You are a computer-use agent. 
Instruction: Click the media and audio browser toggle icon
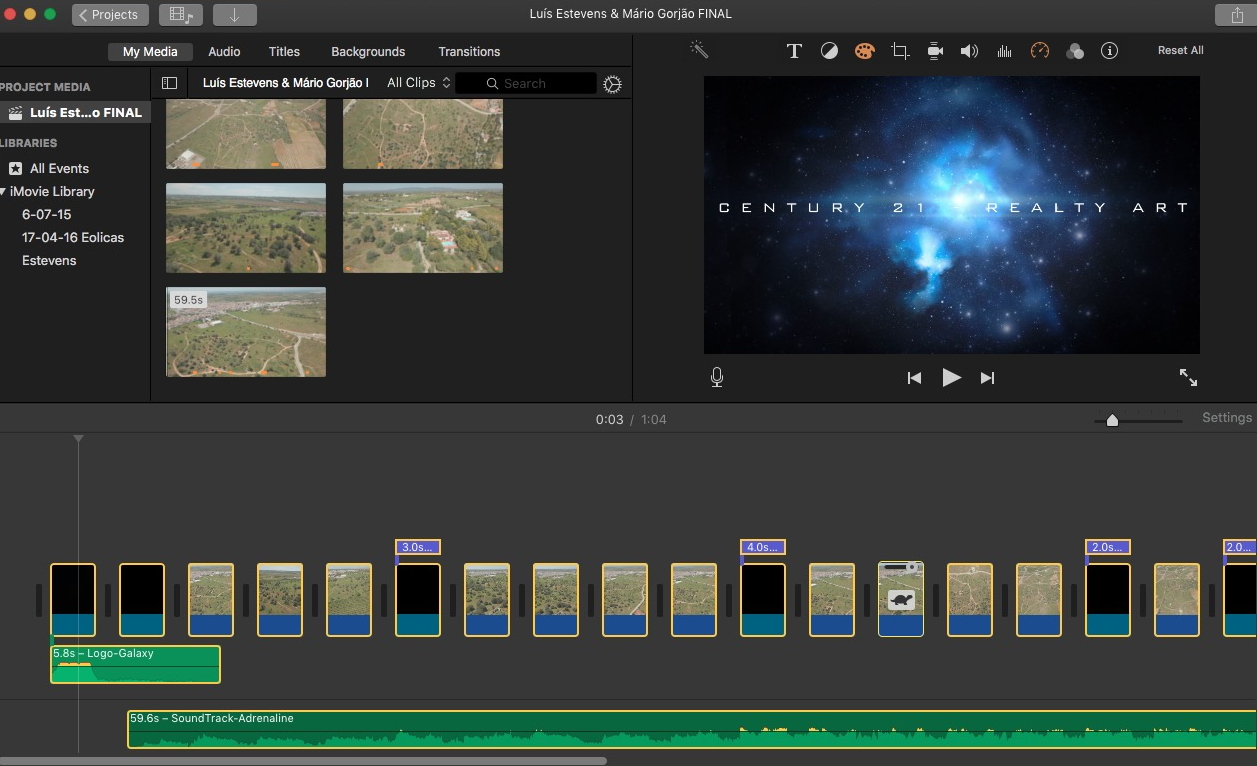(181, 15)
